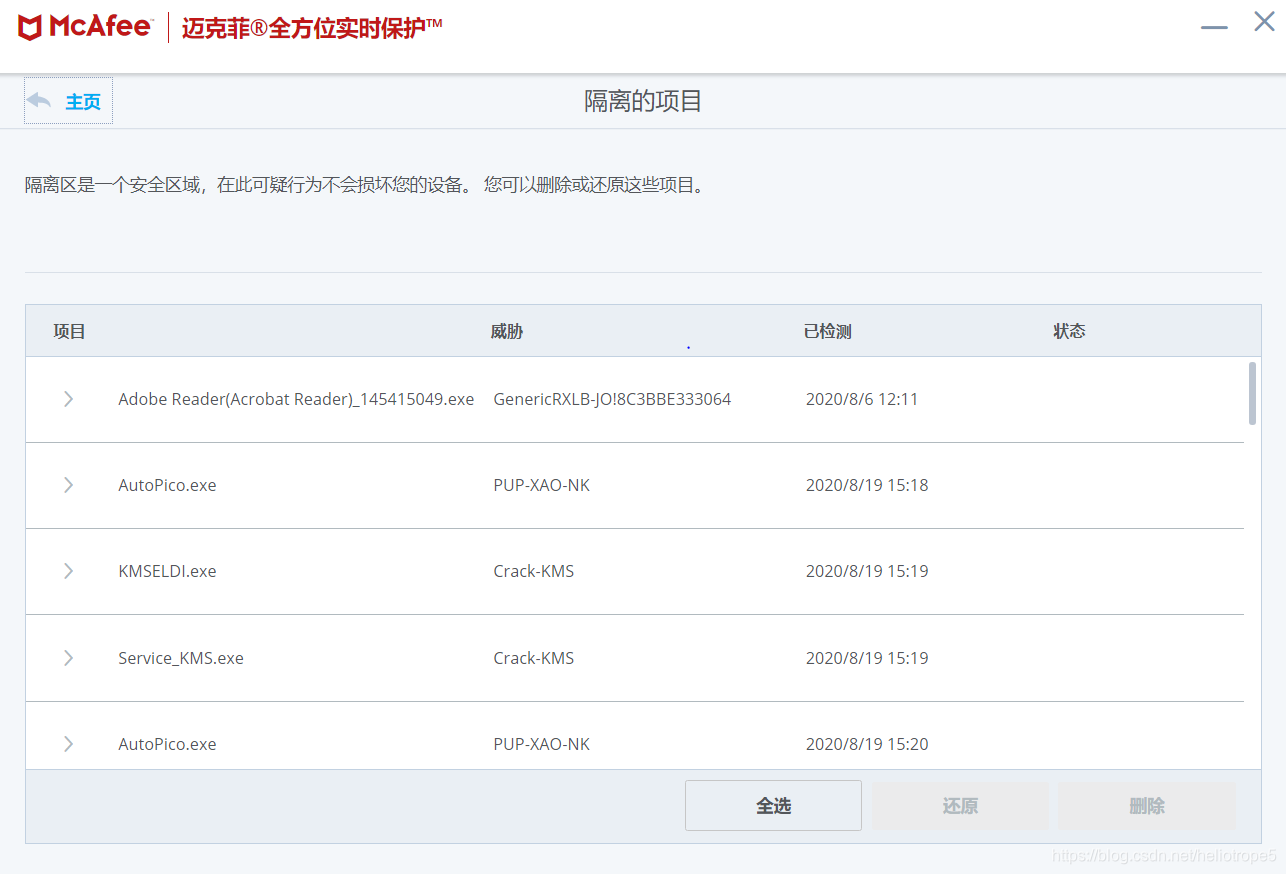Select the KMSELDI.exe file name
Image resolution: width=1286 pixels, height=874 pixels.
click(167, 571)
